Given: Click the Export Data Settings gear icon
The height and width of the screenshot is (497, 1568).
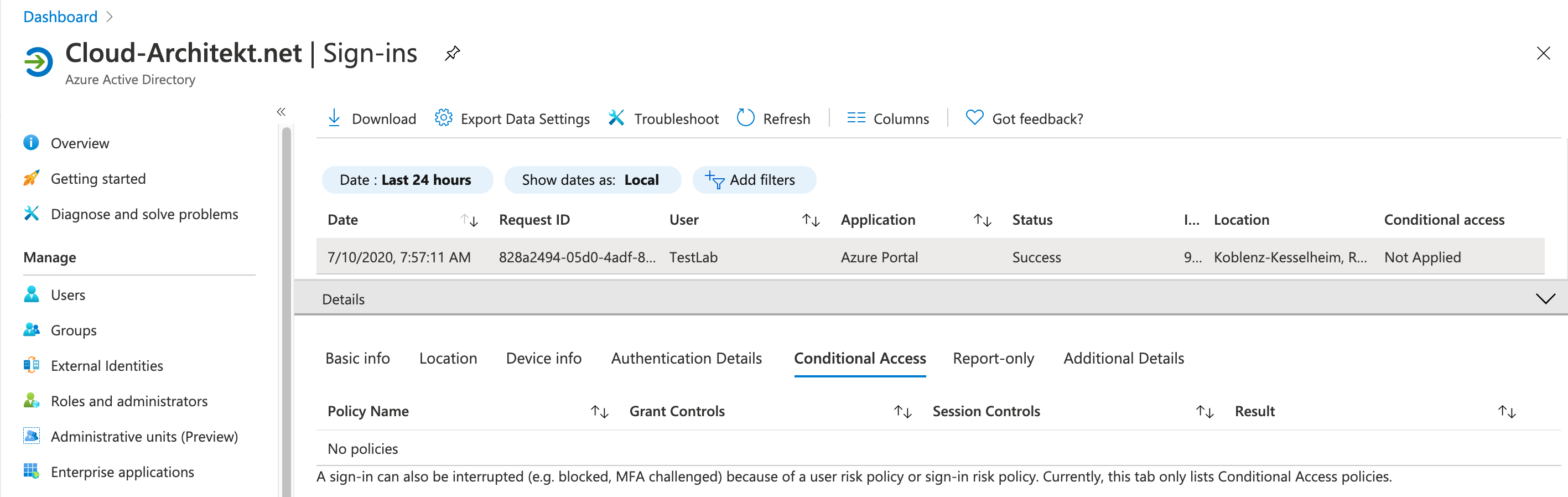Looking at the screenshot, I should click(443, 117).
